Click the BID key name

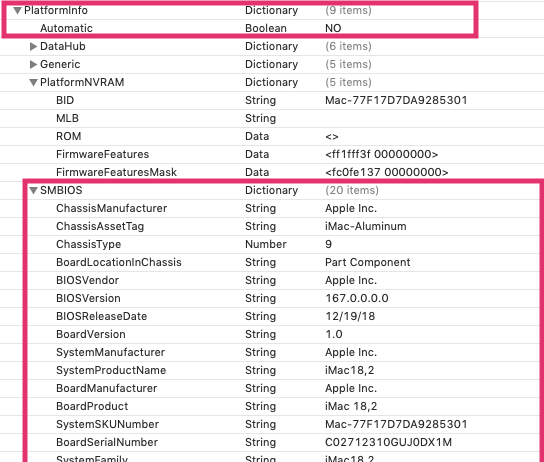point(65,100)
